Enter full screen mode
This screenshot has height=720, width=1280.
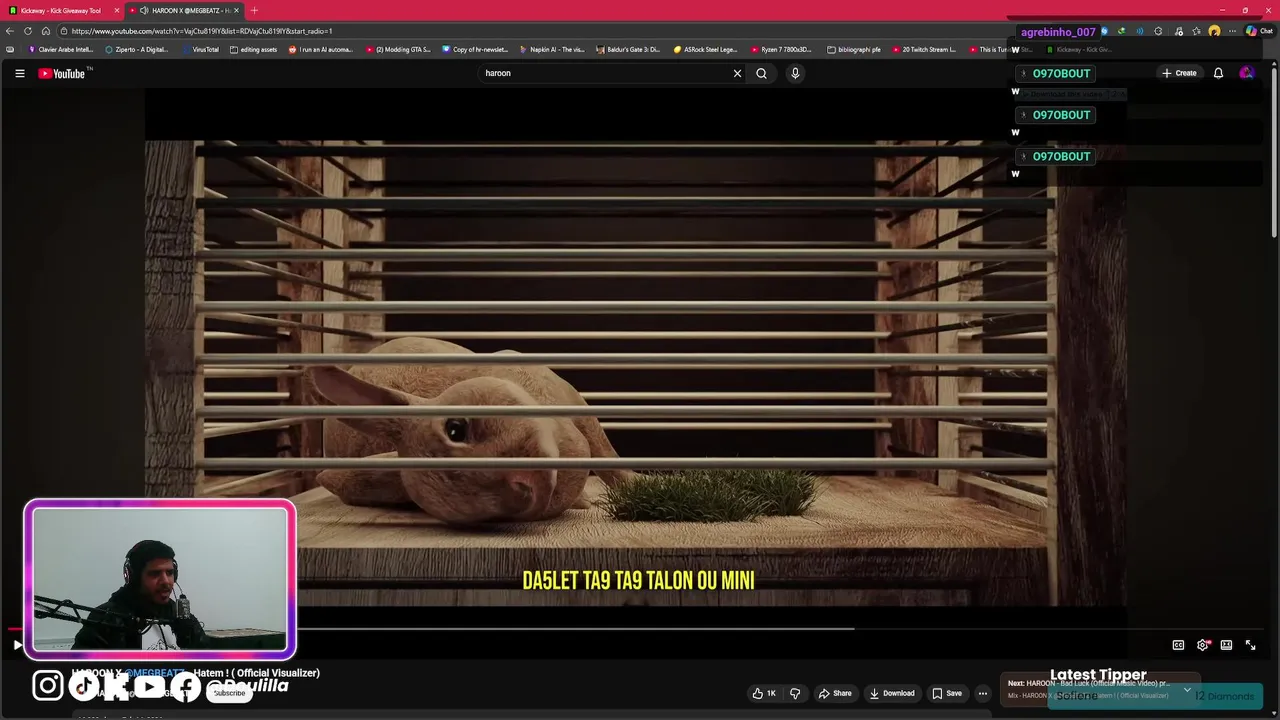(x=1250, y=645)
